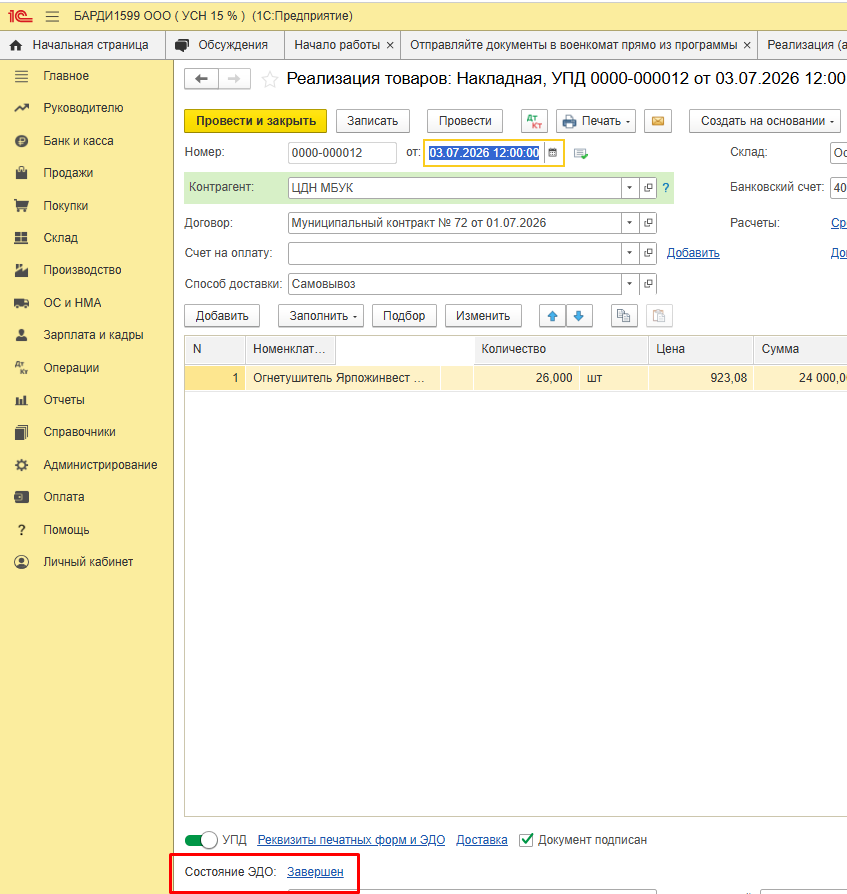Click the Добавить link beside Счет на оплату

(x=693, y=253)
